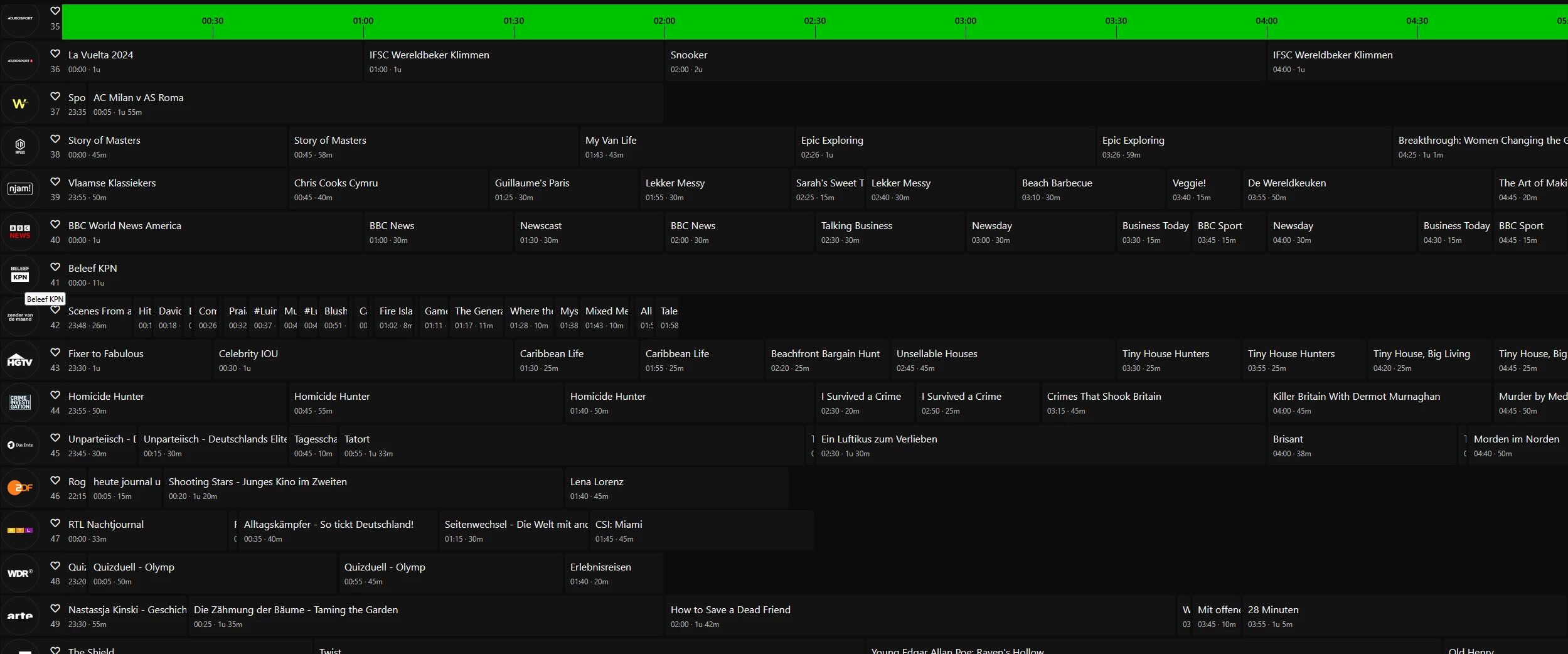Open the njam! channel logo
Image resolution: width=1568 pixels, height=654 pixels.
[x=20, y=189]
